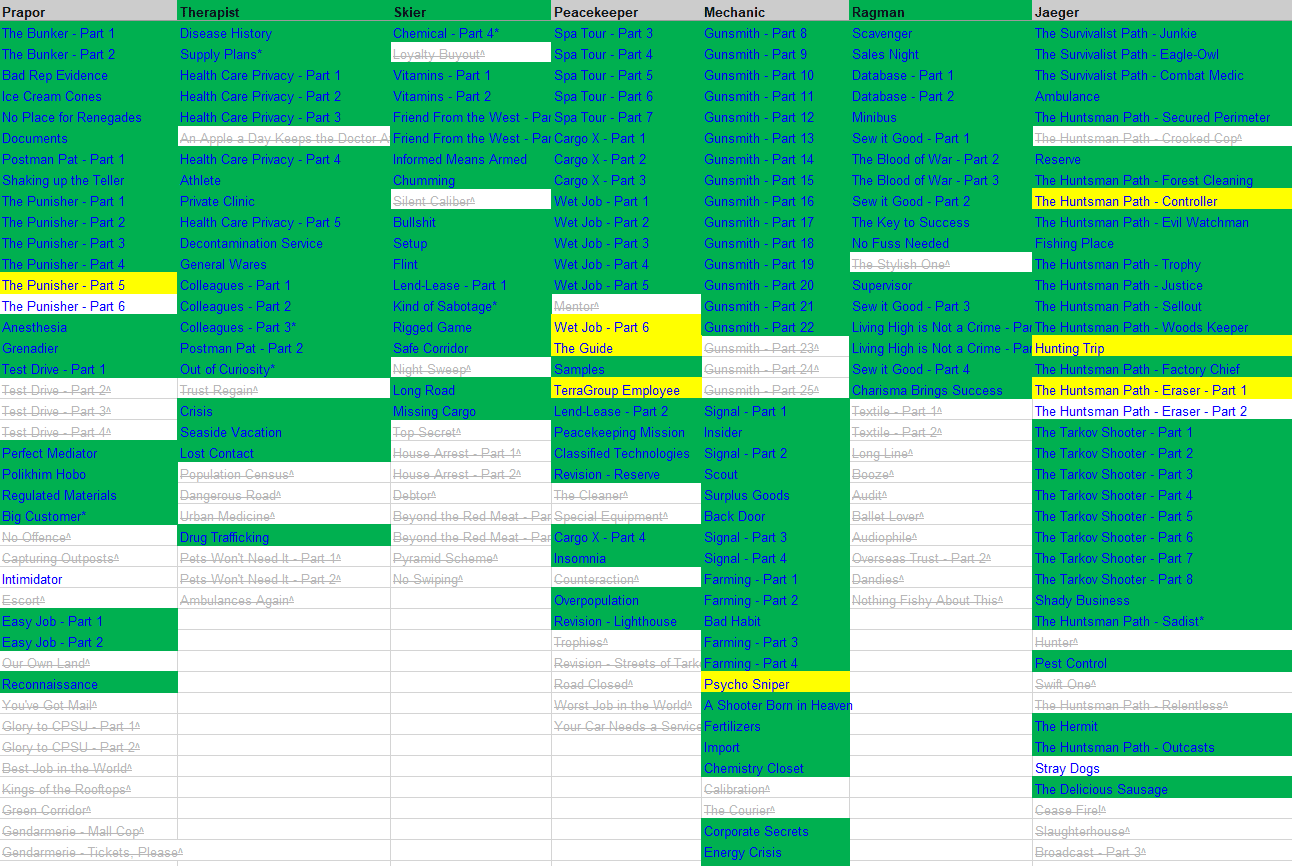Viewport: 1292px width, 866px height.
Task: Click the Decontamination Service cell
Action: (284, 243)
